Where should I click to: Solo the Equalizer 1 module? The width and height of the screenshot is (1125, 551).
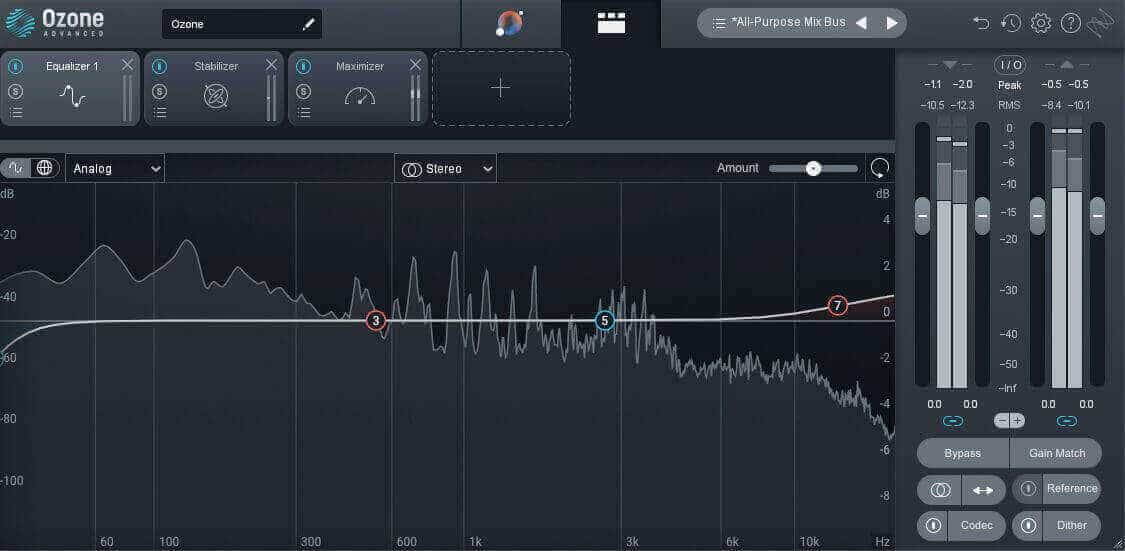(x=16, y=91)
